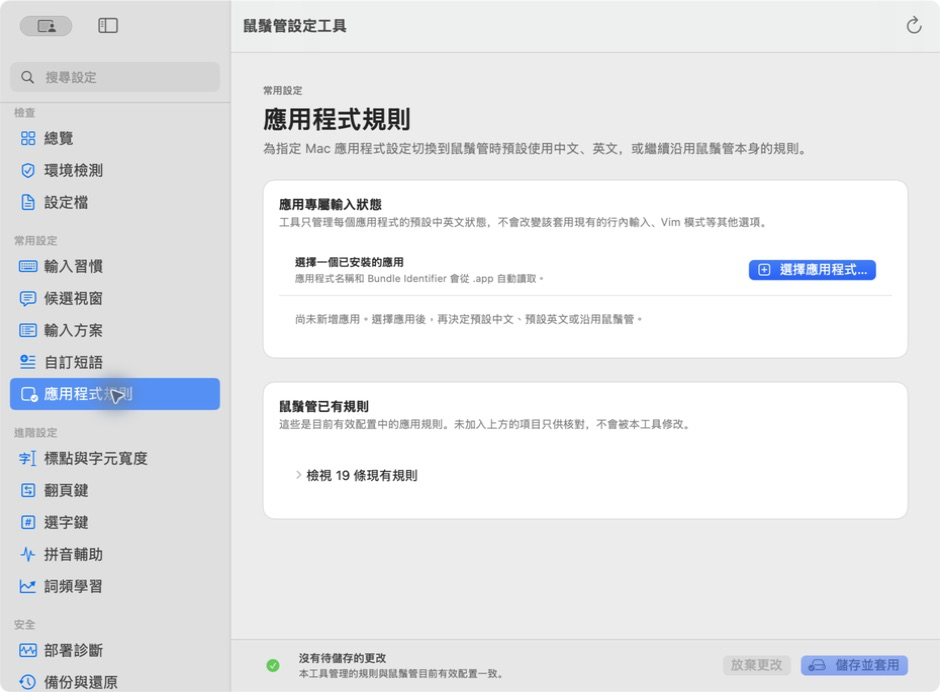
Task: Click the 應用專屬輸入狀態 card title
Action: point(330,204)
